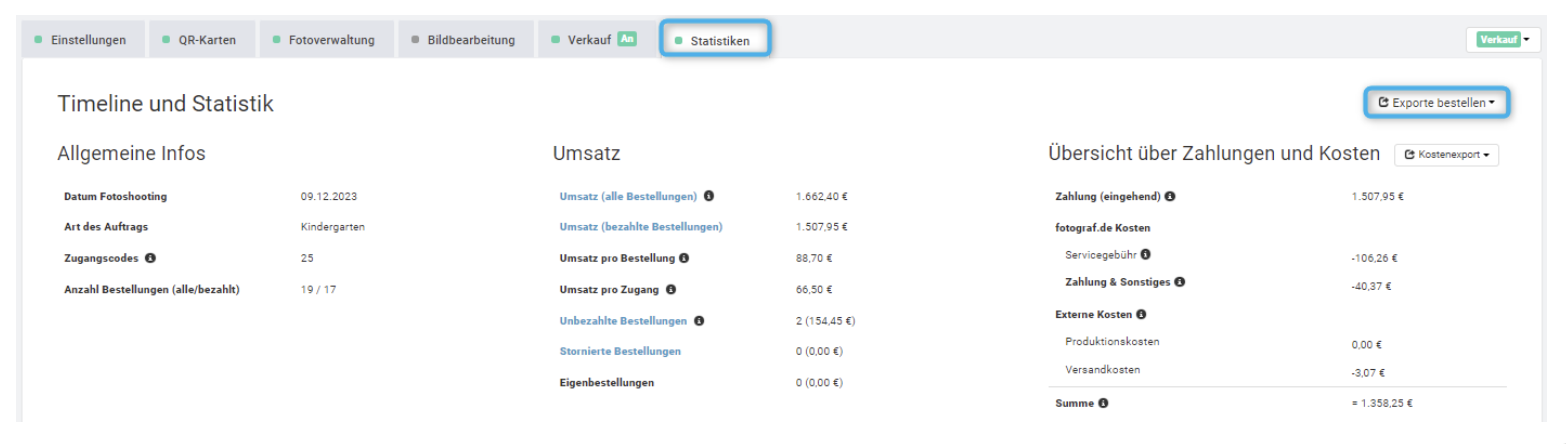
Task: Click info icon beside Umsatz pro Zugang
Action: pos(671,290)
